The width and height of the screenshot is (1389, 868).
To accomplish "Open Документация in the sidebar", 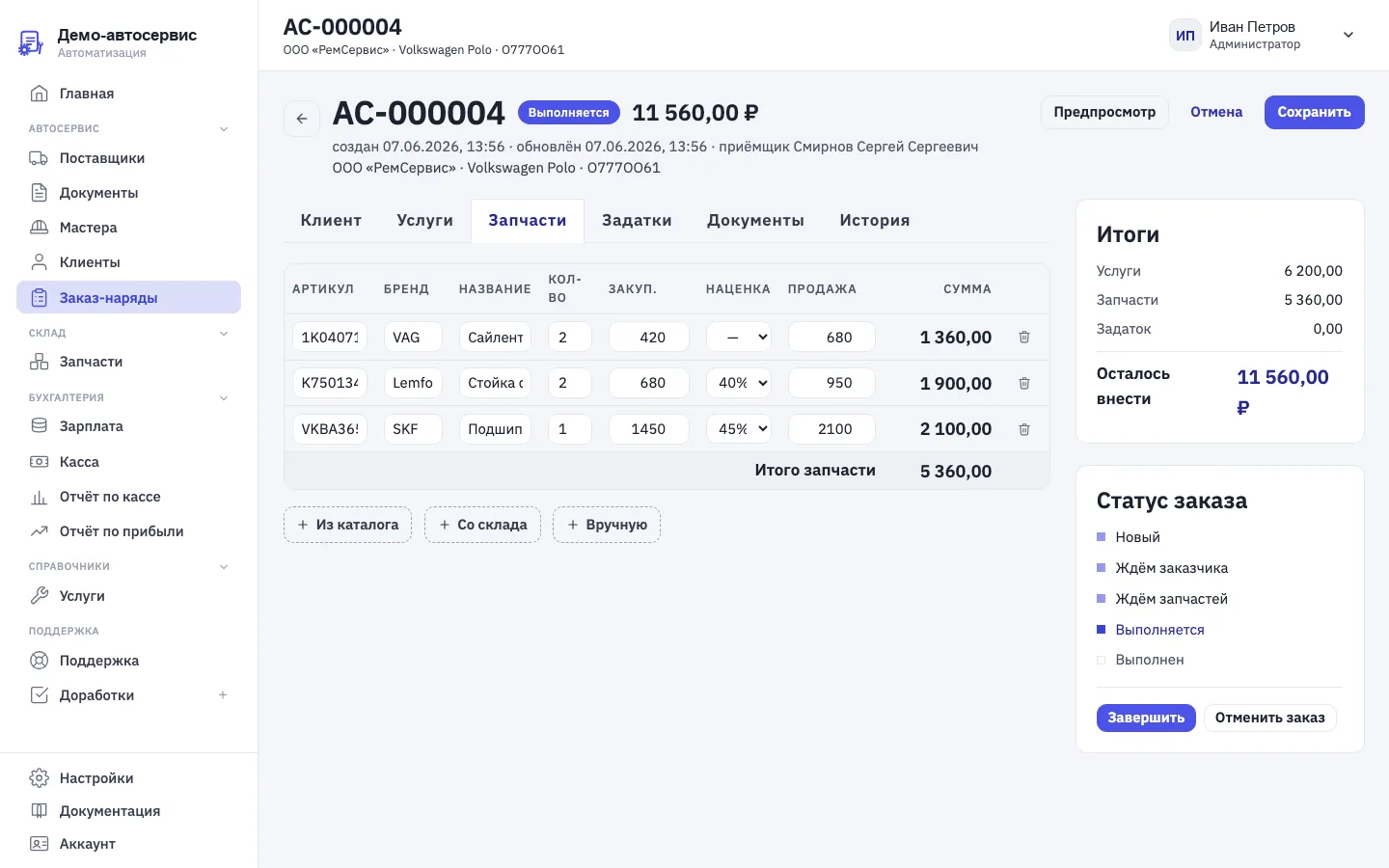I will click(x=128, y=811).
